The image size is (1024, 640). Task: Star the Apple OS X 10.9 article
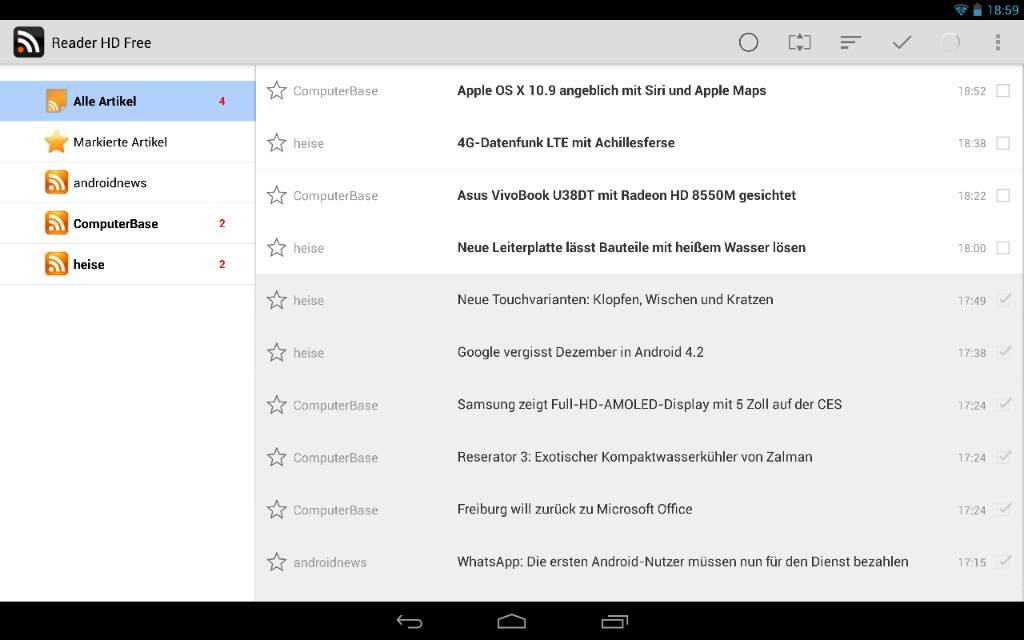[277, 90]
